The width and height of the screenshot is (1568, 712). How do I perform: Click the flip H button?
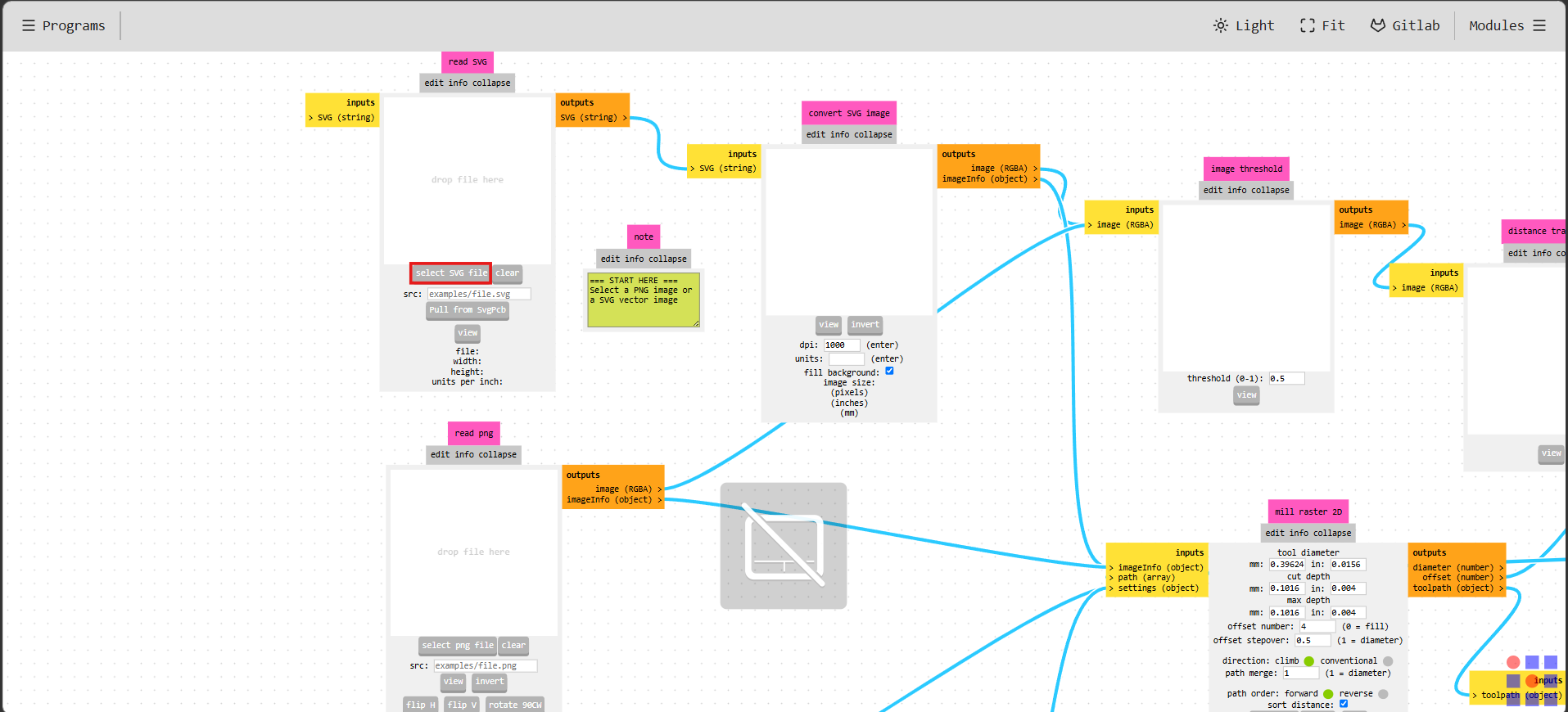coord(421,705)
